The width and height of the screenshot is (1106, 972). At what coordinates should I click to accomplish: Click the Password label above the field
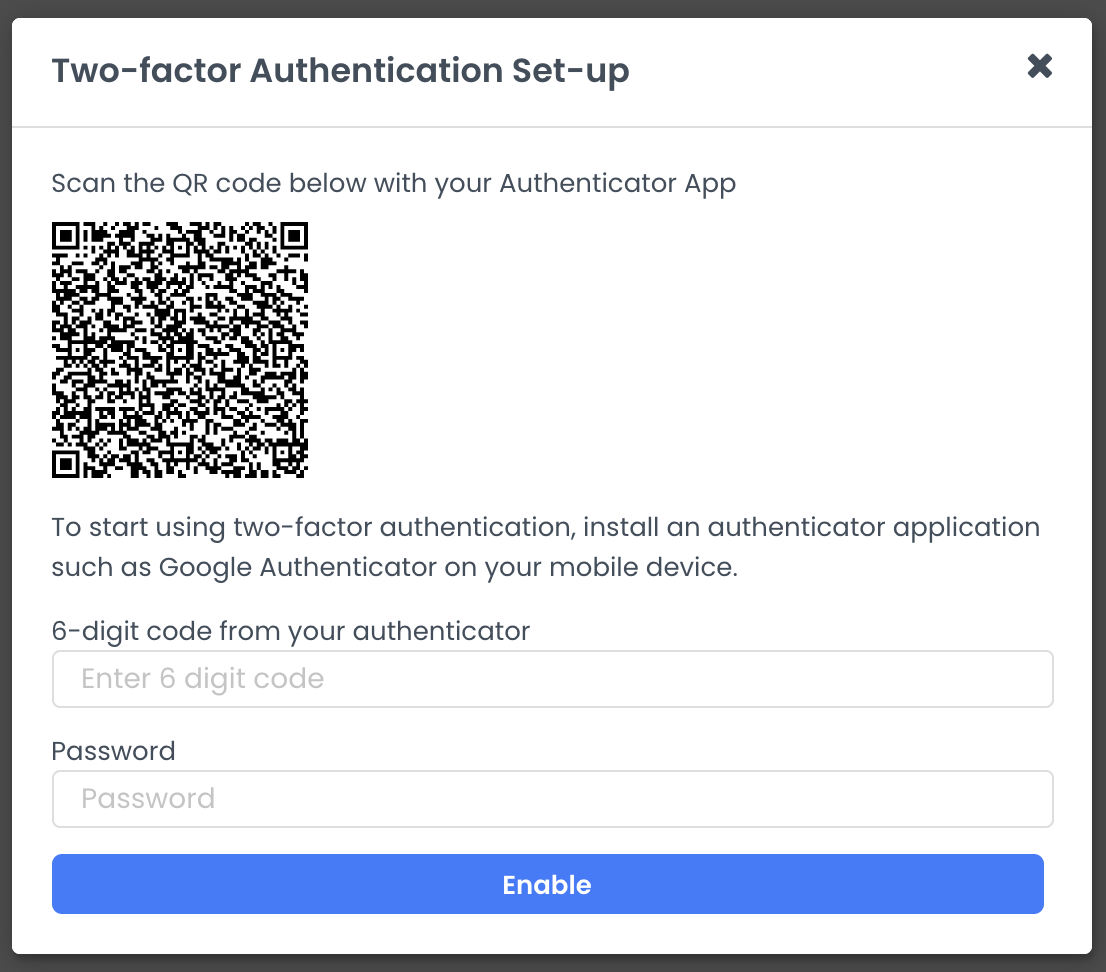pos(113,751)
